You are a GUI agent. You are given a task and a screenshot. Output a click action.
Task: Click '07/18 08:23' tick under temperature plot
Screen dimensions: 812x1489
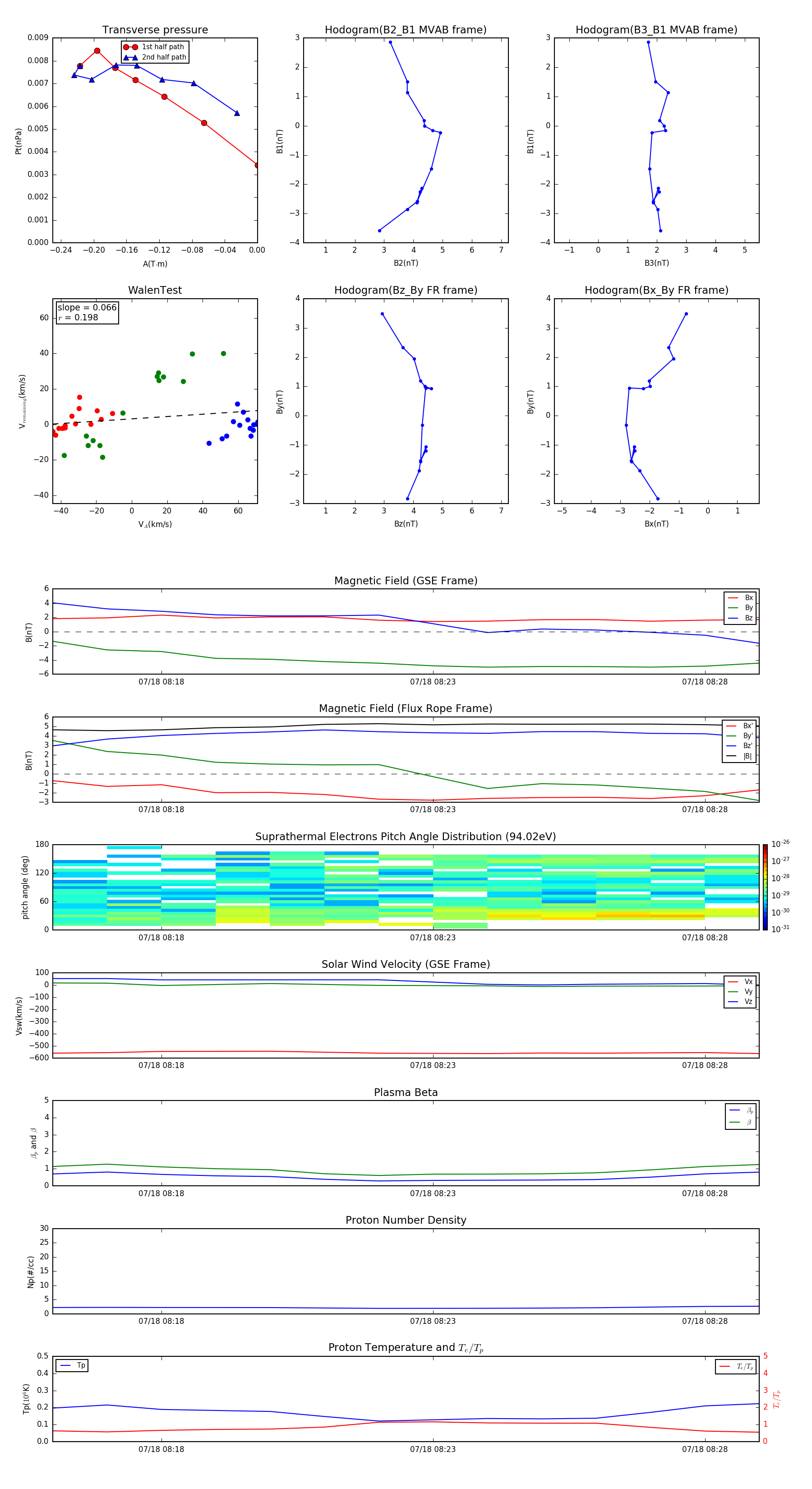pos(433,1449)
